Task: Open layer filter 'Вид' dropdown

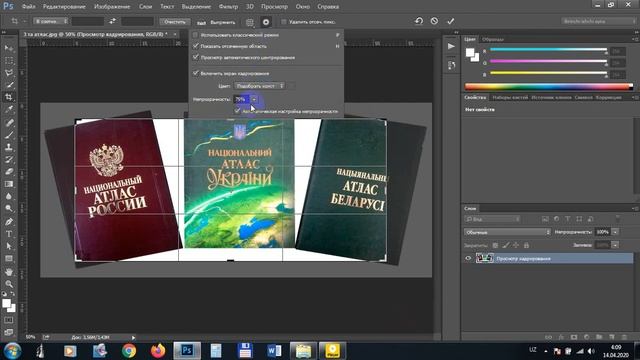Action: click(492, 219)
